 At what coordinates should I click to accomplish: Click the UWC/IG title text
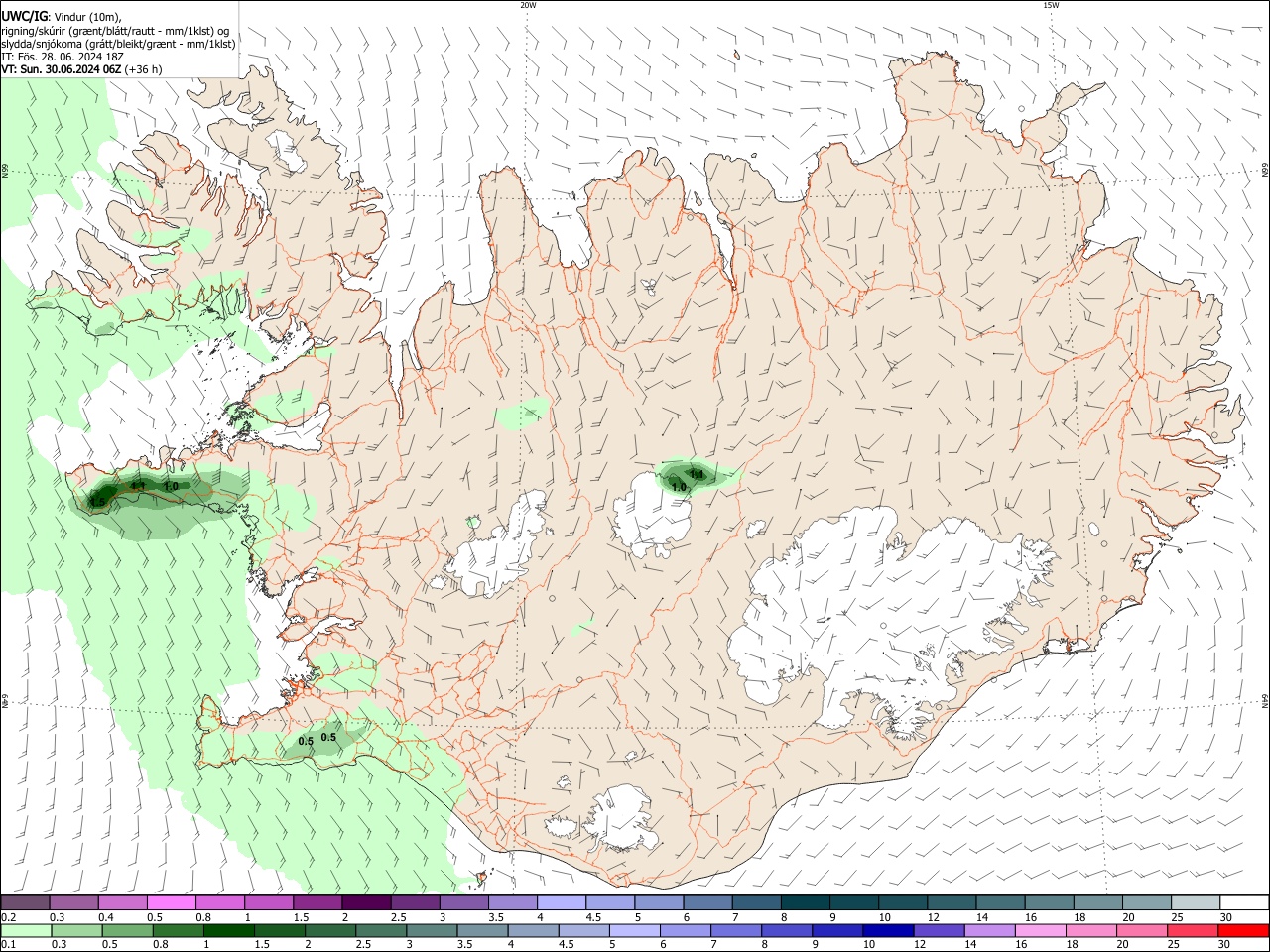pyautogui.click(x=23, y=16)
